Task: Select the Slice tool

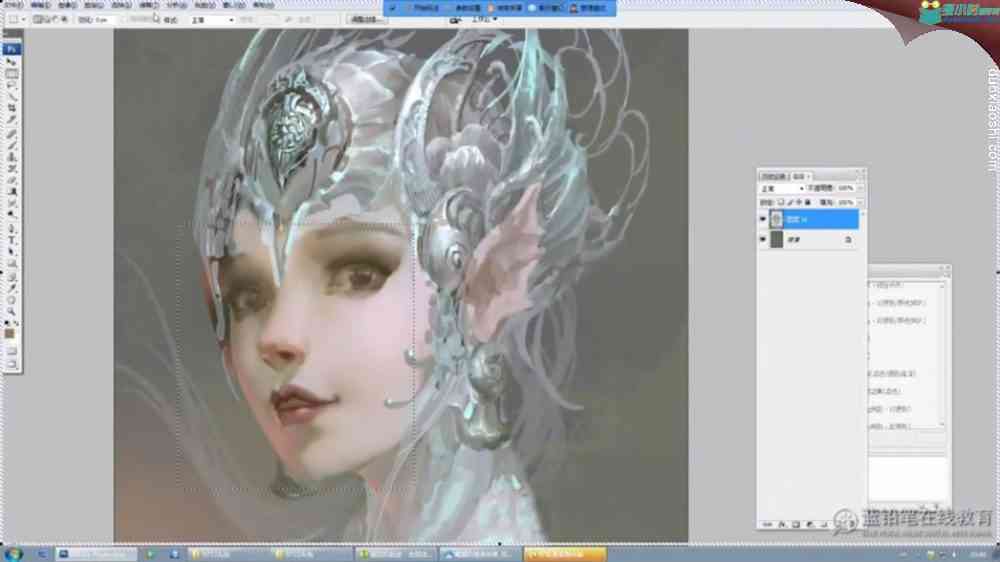Action: 11,120
